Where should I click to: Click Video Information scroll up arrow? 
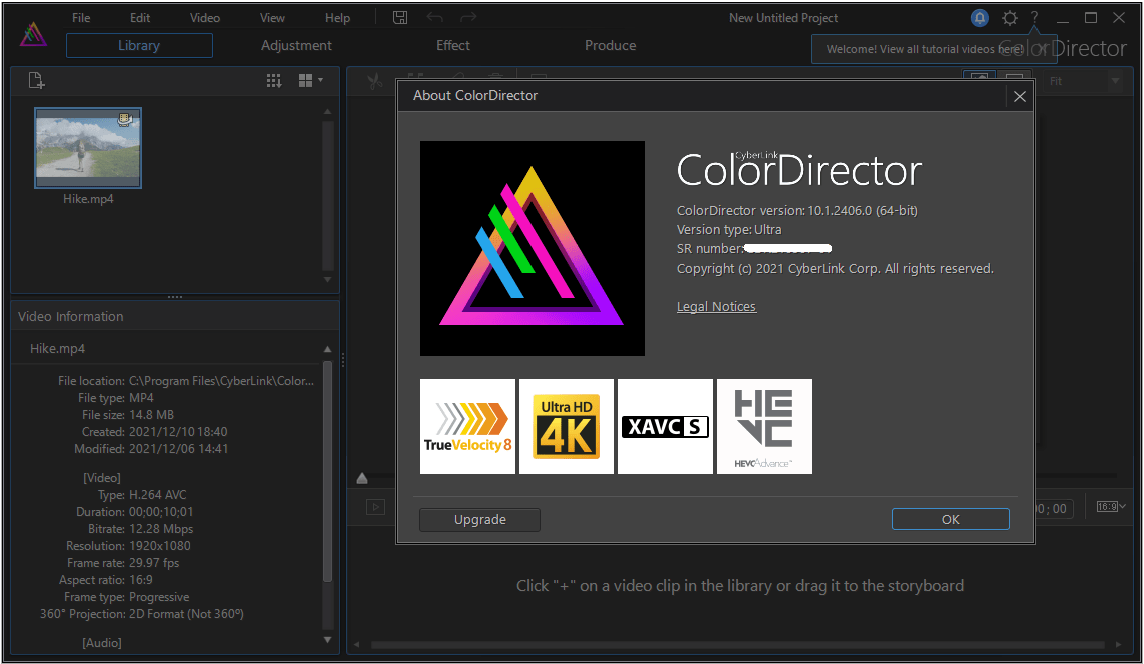tap(327, 350)
